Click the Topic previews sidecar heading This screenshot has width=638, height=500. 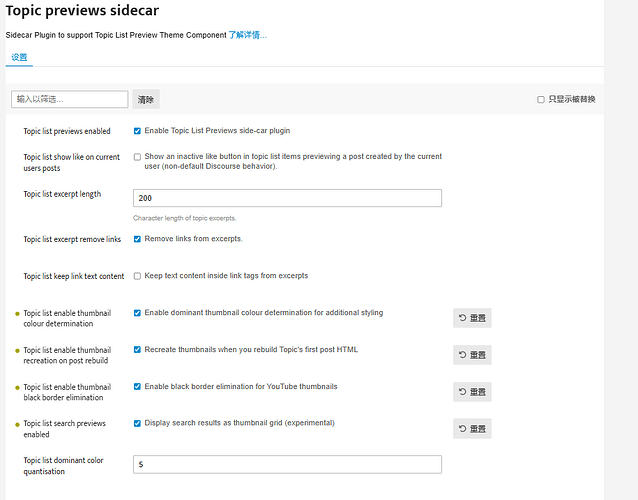pyautogui.click(x=82, y=11)
